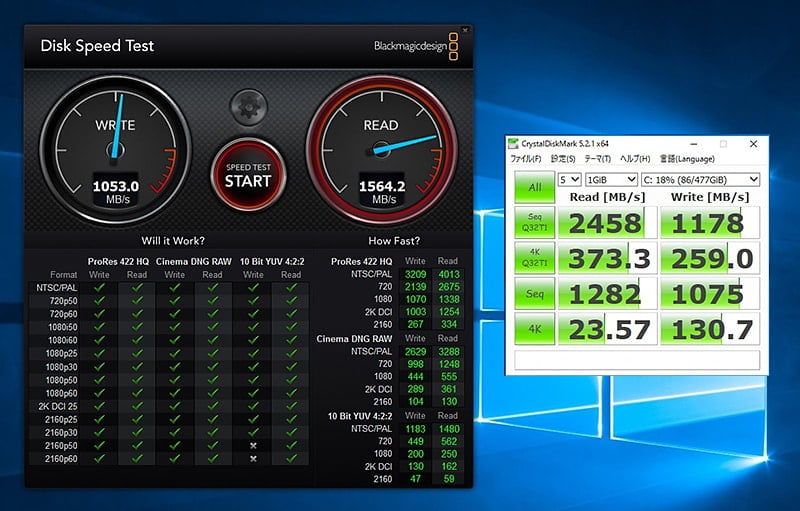The height and width of the screenshot is (511, 800).
Task: Open Disk Speed Test settings gear
Action: click(x=248, y=107)
